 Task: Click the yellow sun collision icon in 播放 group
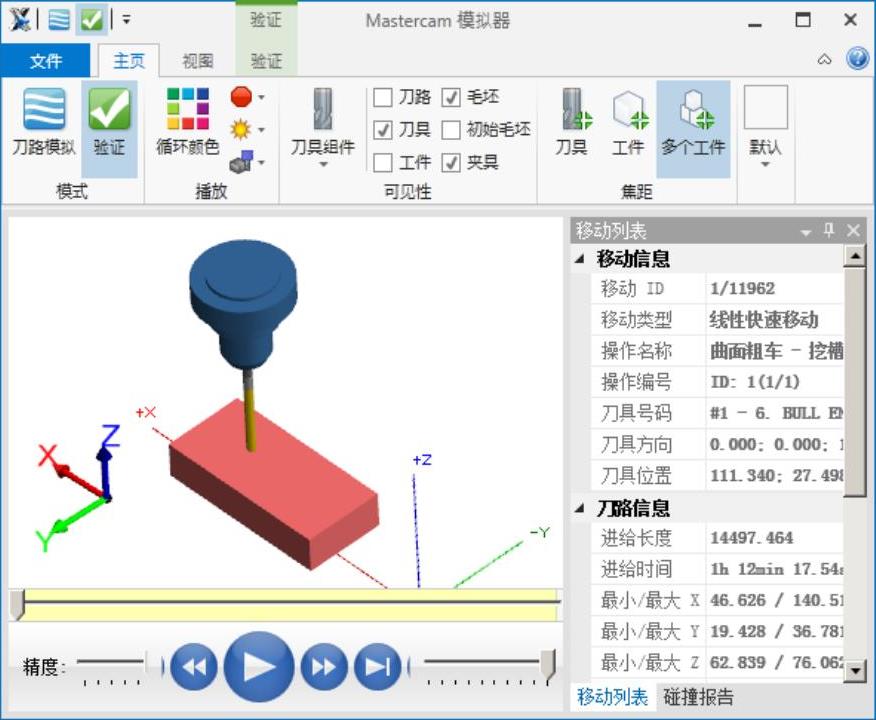[x=241, y=130]
